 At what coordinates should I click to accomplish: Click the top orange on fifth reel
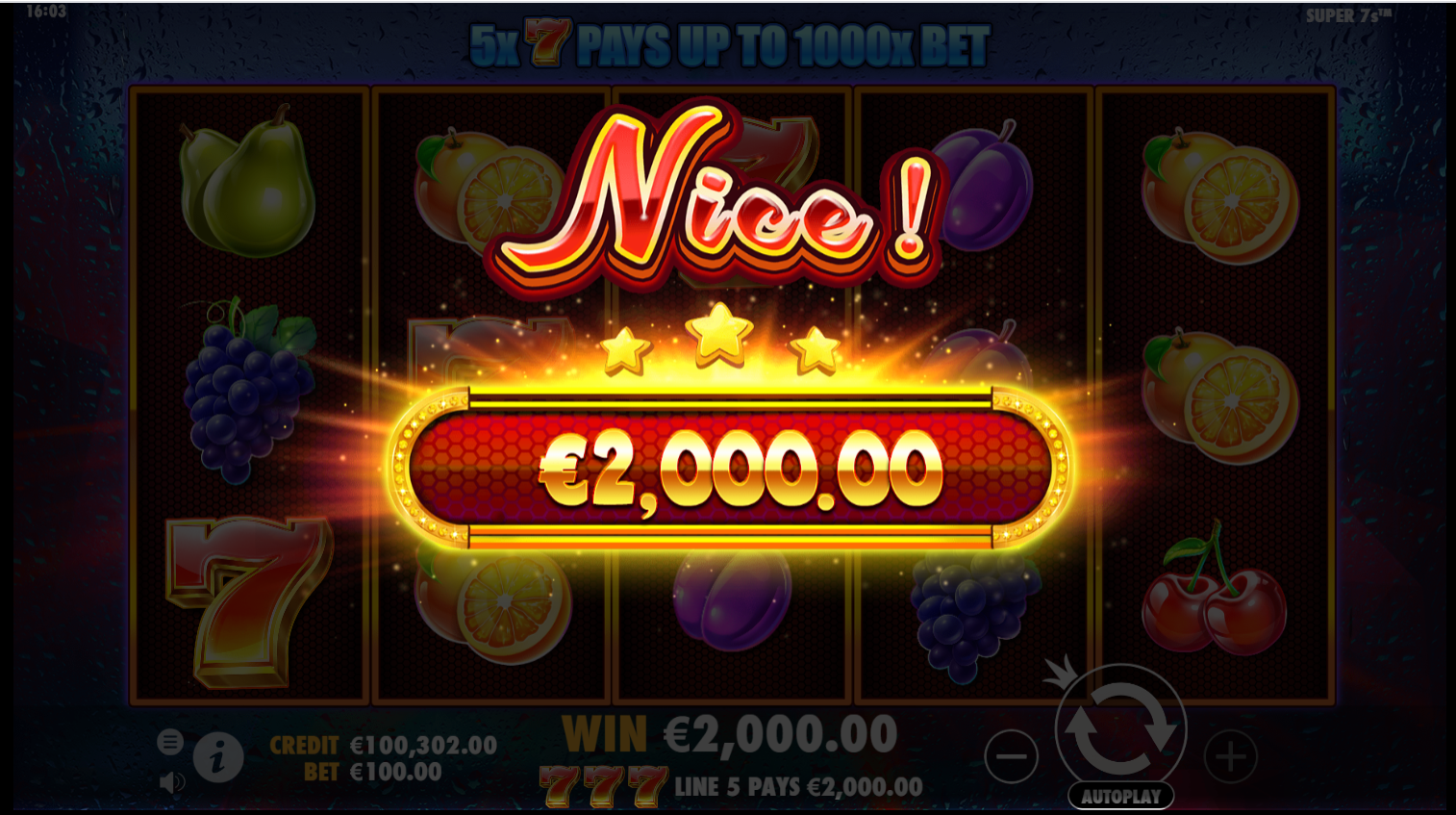tap(1219, 196)
